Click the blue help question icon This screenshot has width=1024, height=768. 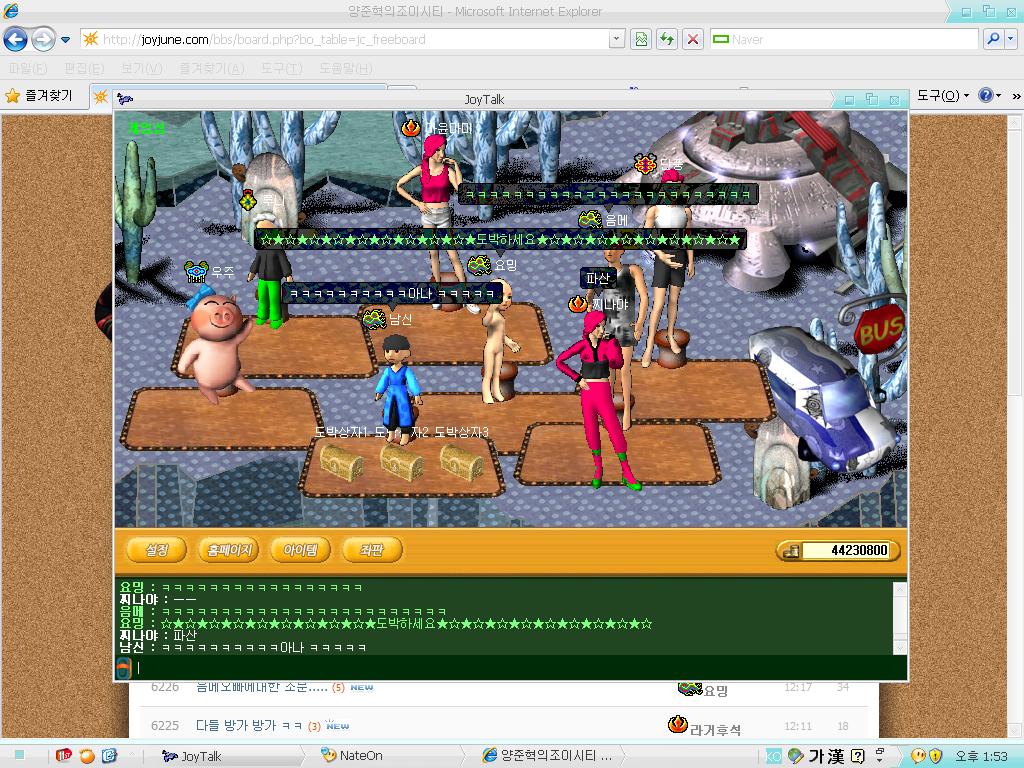coord(984,95)
